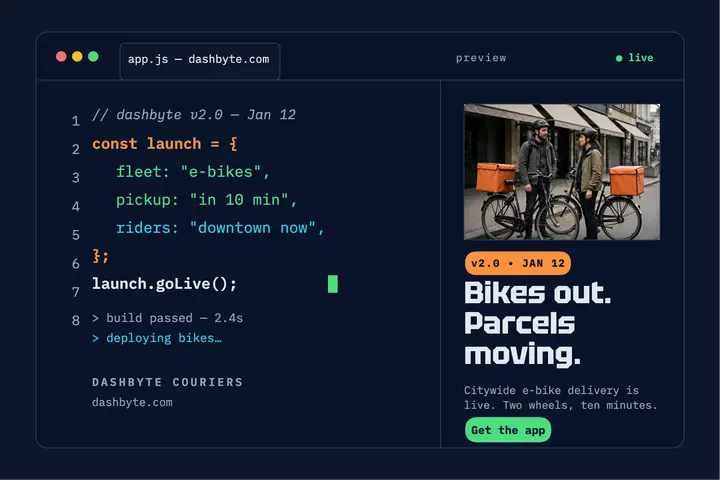Click the green block cursor in editor
This screenshot has width=720, height=480.
[x=333, y=284]
